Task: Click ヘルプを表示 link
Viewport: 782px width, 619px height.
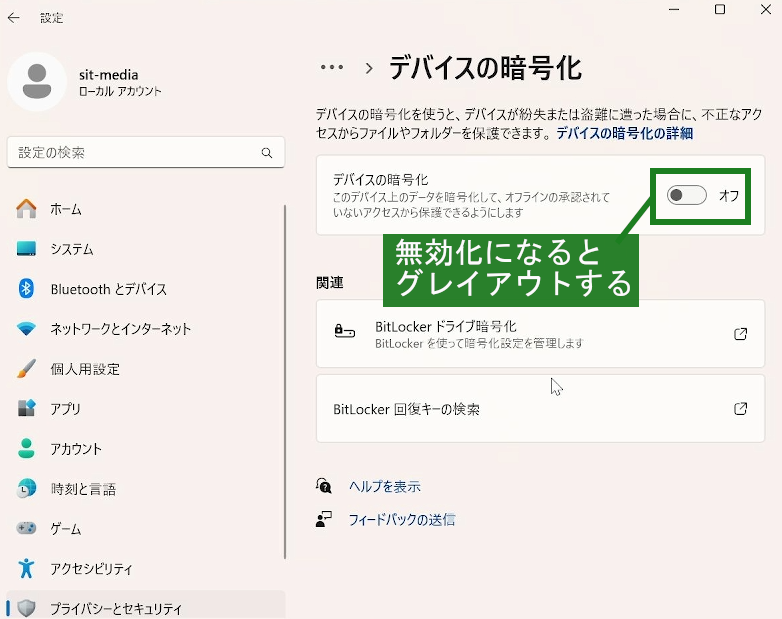Action: tap(385, 486)
